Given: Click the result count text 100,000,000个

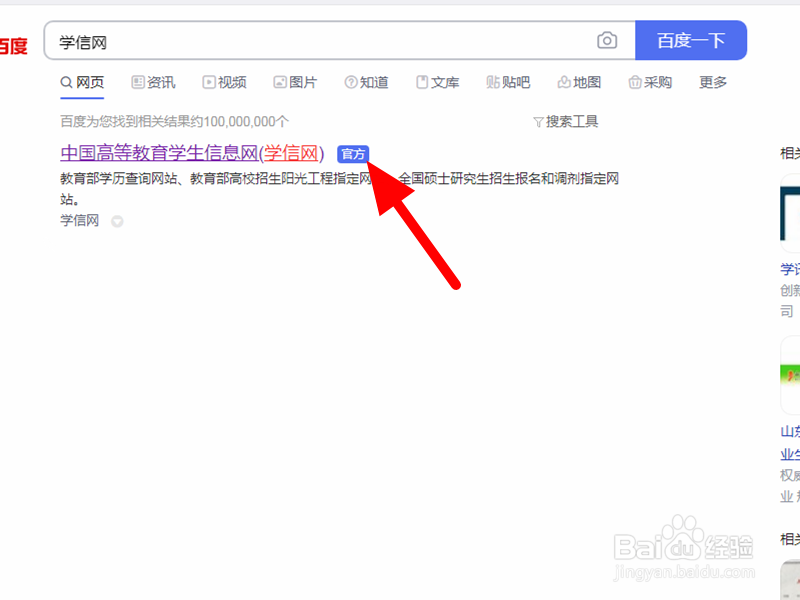Looking at the screenshot, I should click(x=246, y=121).
